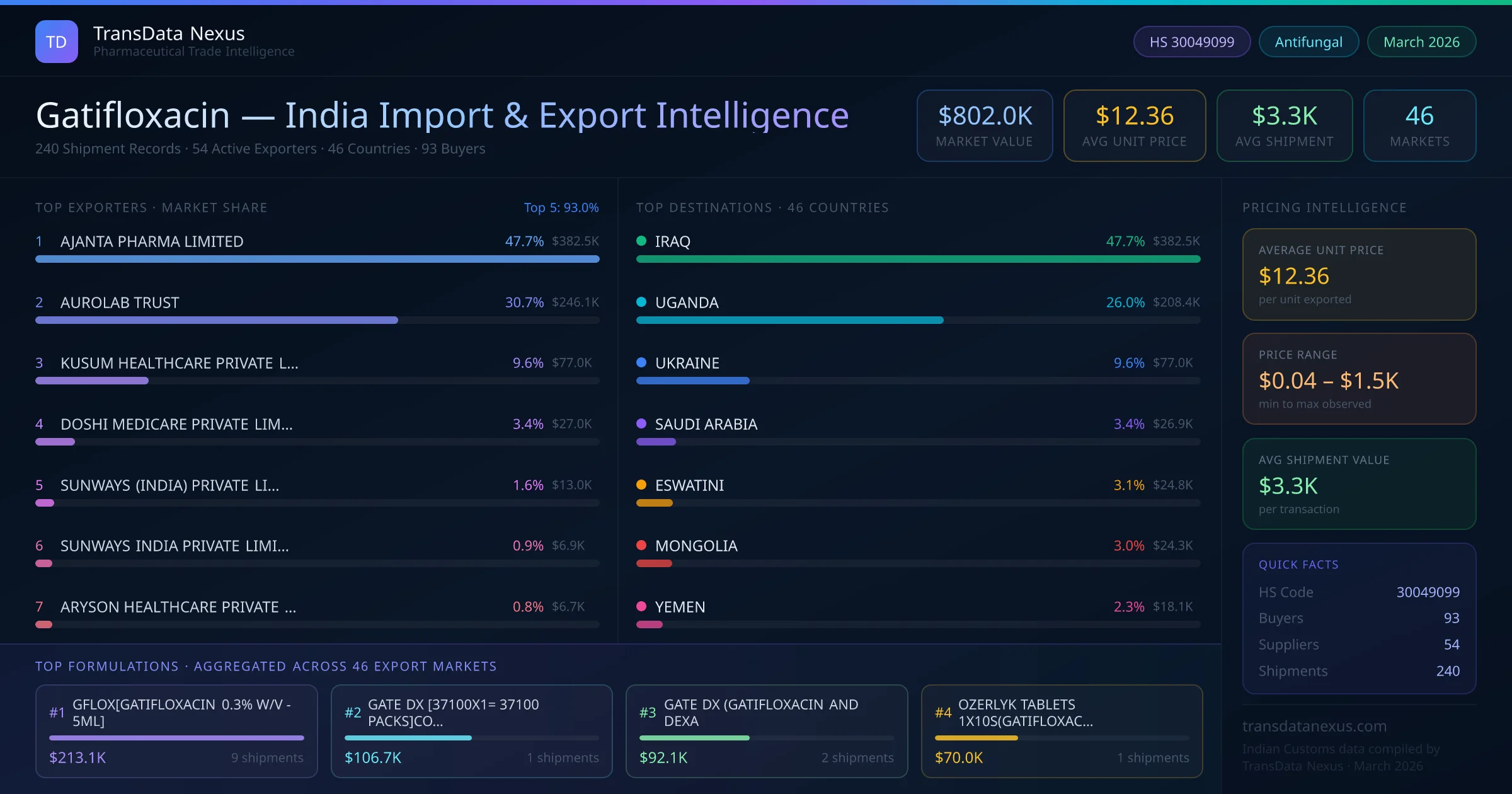This screenshot has width=1512, height=794.
Task: Click the TD logo icon
Action: [x=56, y=42]
